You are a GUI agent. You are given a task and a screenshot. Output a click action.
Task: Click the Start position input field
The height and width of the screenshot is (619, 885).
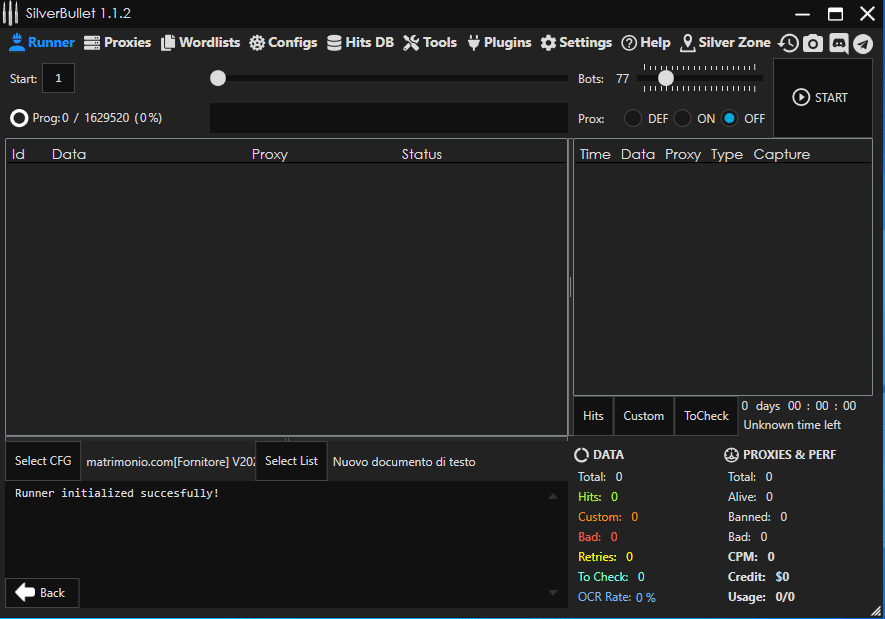58,78
